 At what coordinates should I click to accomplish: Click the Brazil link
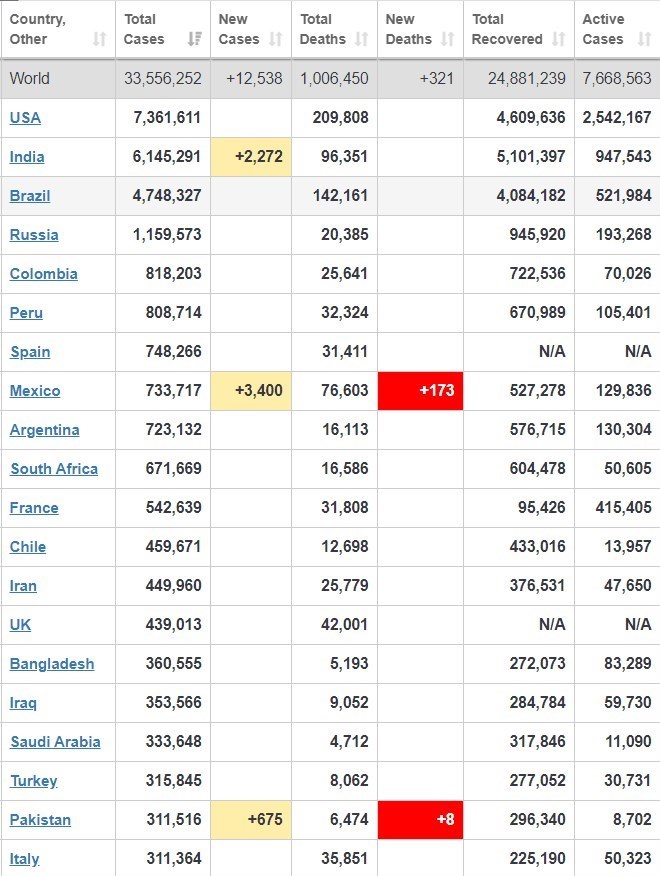click(30, 196)
